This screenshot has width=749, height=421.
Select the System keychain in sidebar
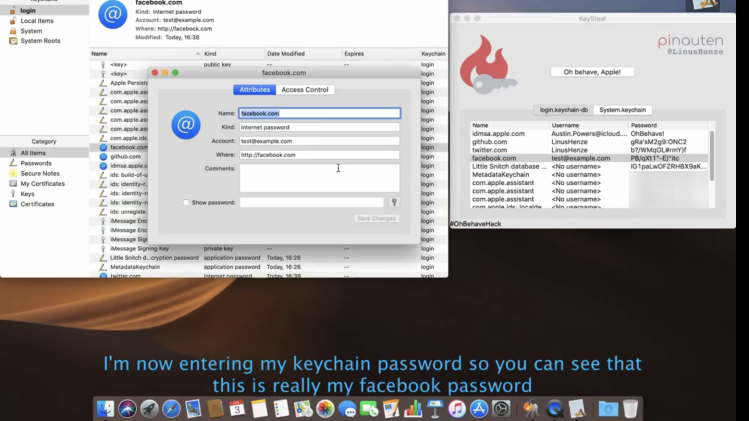click(31, 31)
